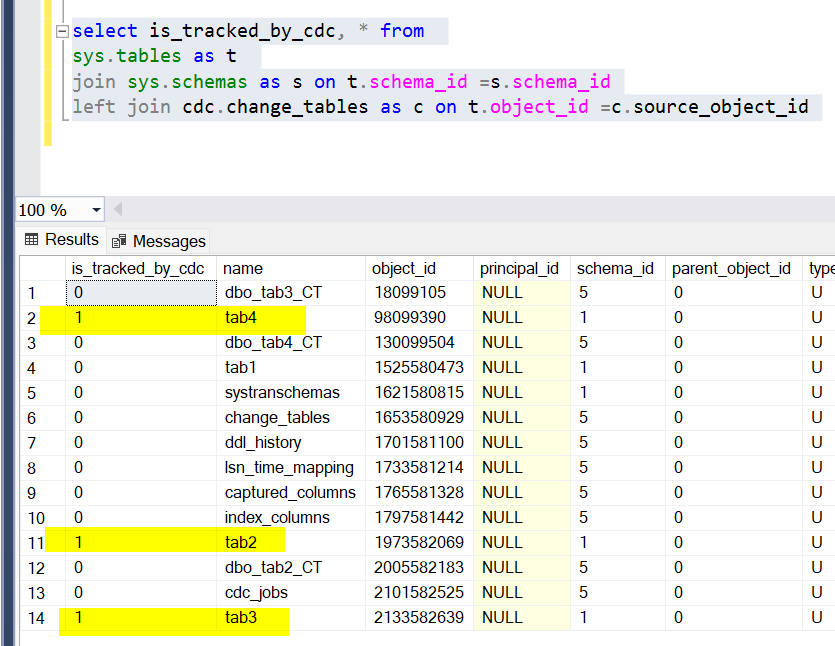Click object_id cell 1621580815
Screen dimensions: 835x646
tap(419, 393)
